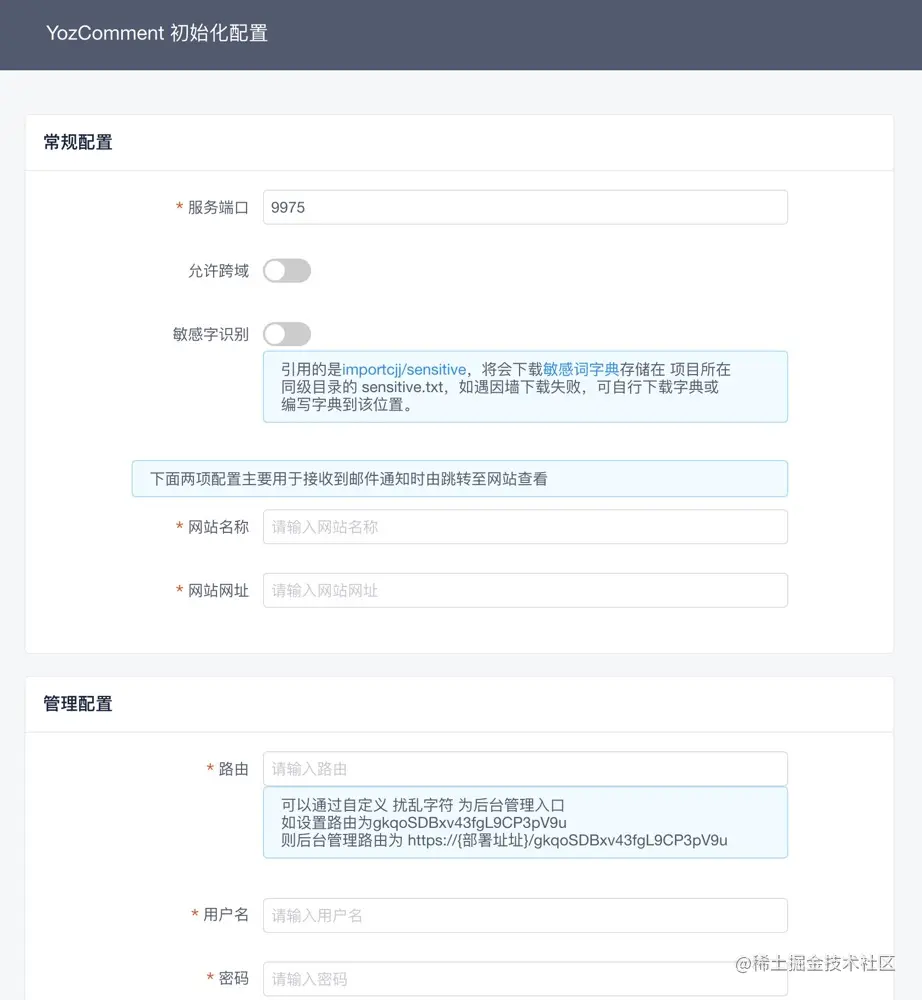
Task: Click the line 如设置路由为gkqoSDBxv43fgL9CP3pV9u
Action: (x=424, y=823)
